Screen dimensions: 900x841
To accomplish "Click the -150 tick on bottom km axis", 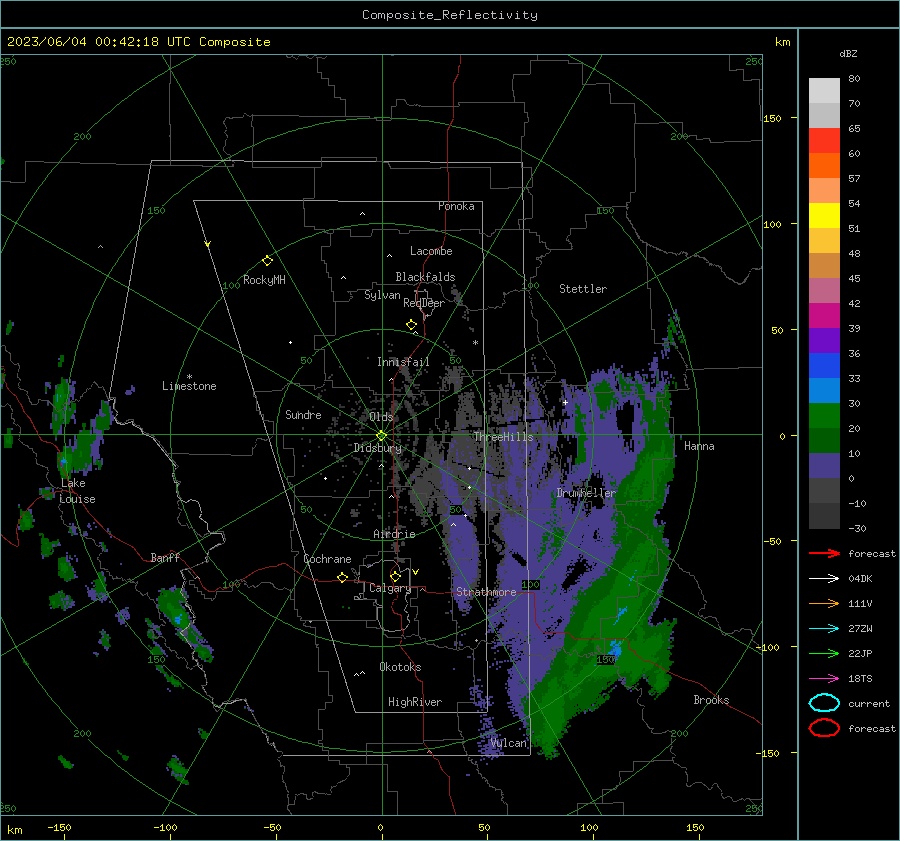I will click(x=60, y=828).
